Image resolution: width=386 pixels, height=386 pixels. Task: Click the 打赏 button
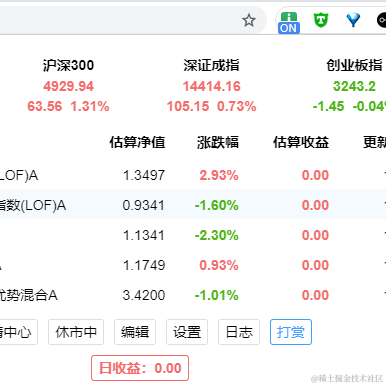click(x=291, y=332)
